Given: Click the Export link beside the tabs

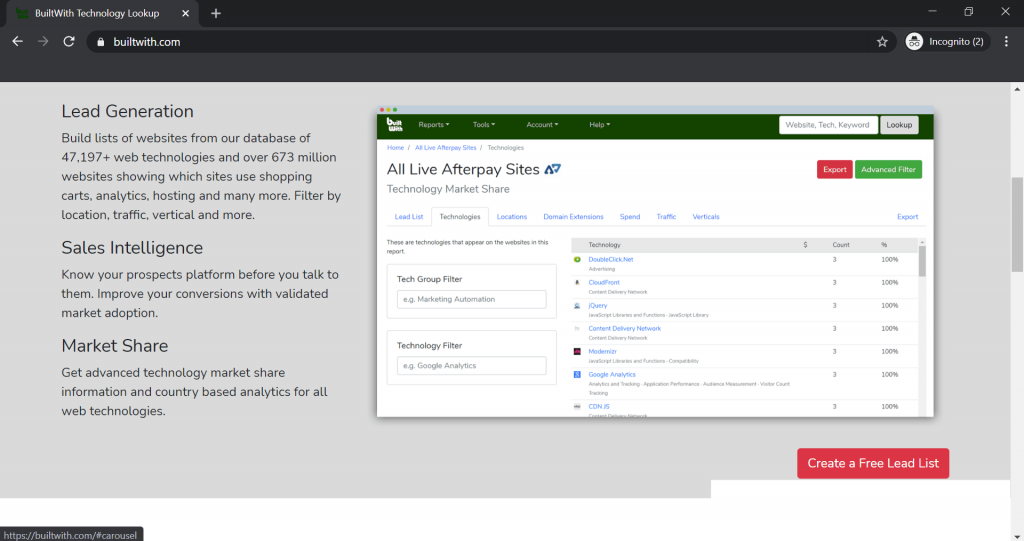Looking at the screenshot, I should [907, 217].
